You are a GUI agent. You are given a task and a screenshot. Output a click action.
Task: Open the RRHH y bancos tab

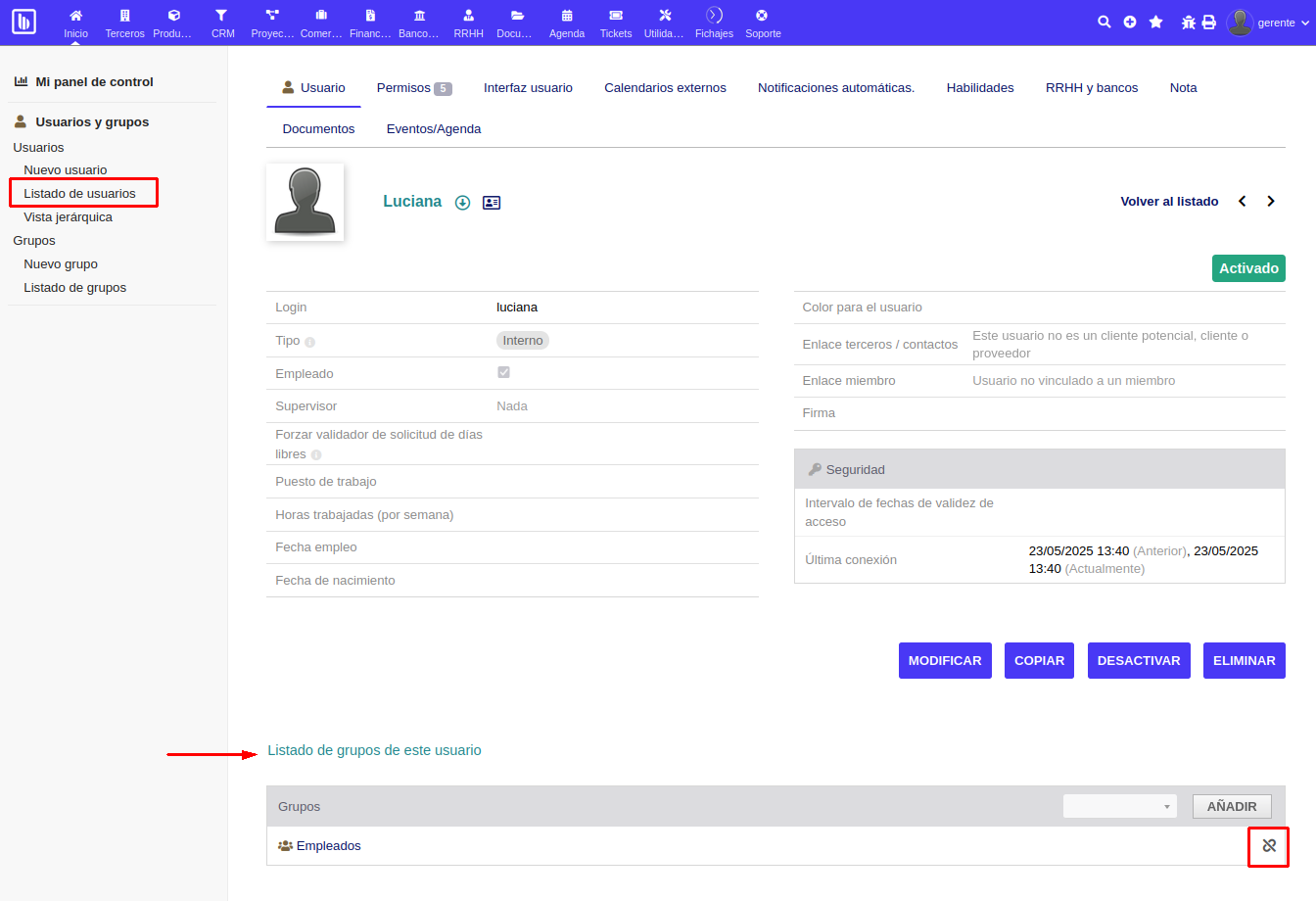coord(1091,88)
